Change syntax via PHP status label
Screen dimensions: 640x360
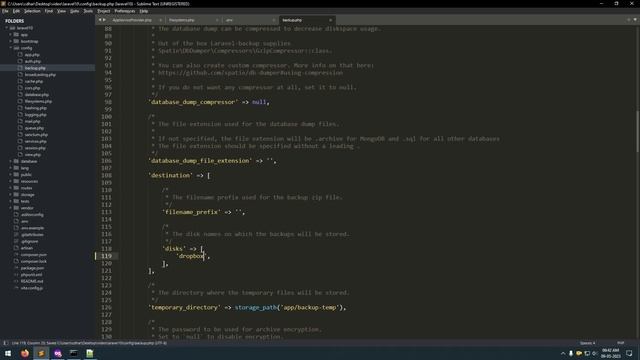coord(620,343)
